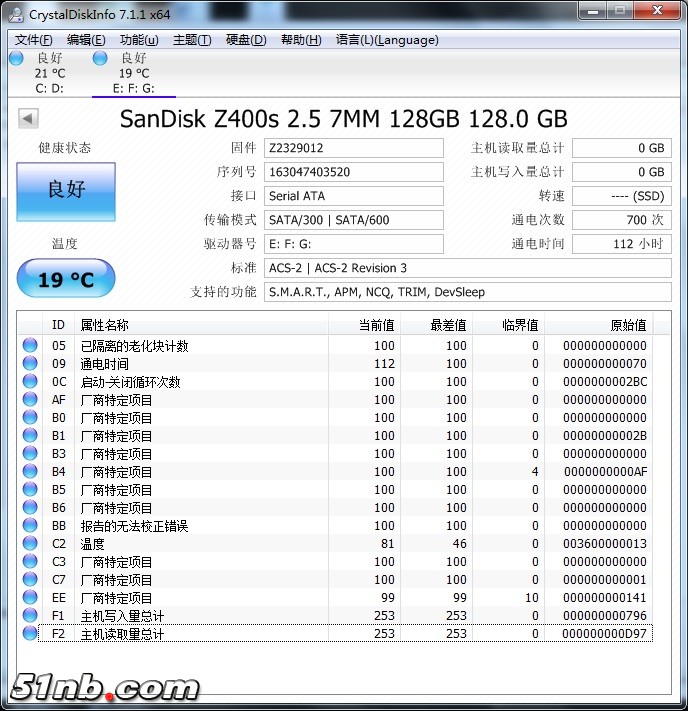Viewport: 688px width, 711px height.
Task: Click the firmware field Z2329012
Action: click(353, 148)
